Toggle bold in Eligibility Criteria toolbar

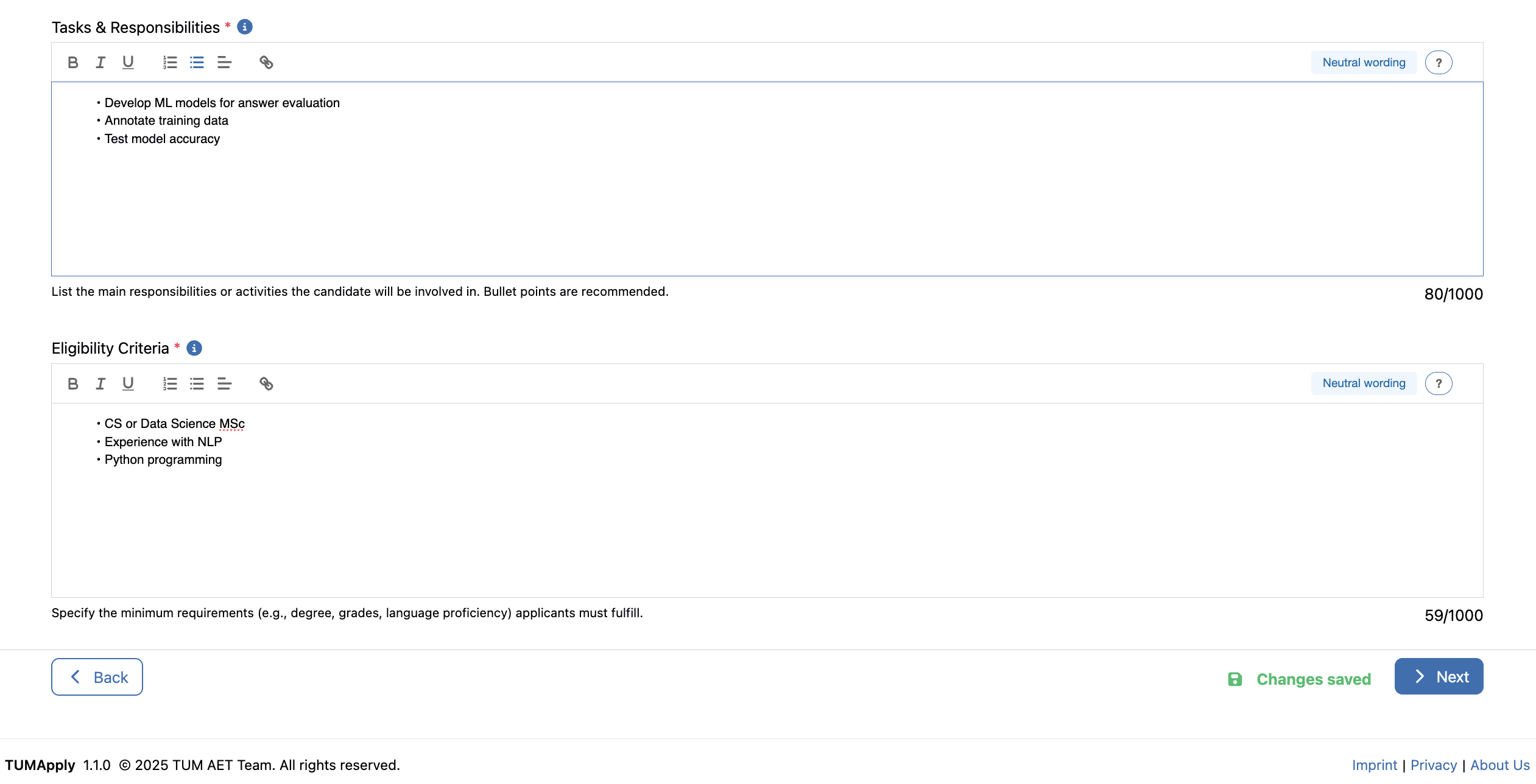[73, 383]
